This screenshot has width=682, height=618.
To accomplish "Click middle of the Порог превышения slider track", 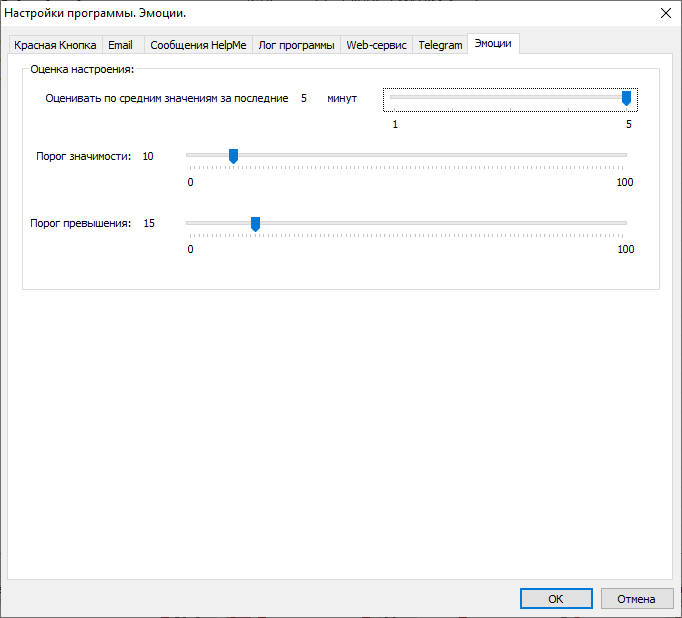I will click(x=407, y=223).
